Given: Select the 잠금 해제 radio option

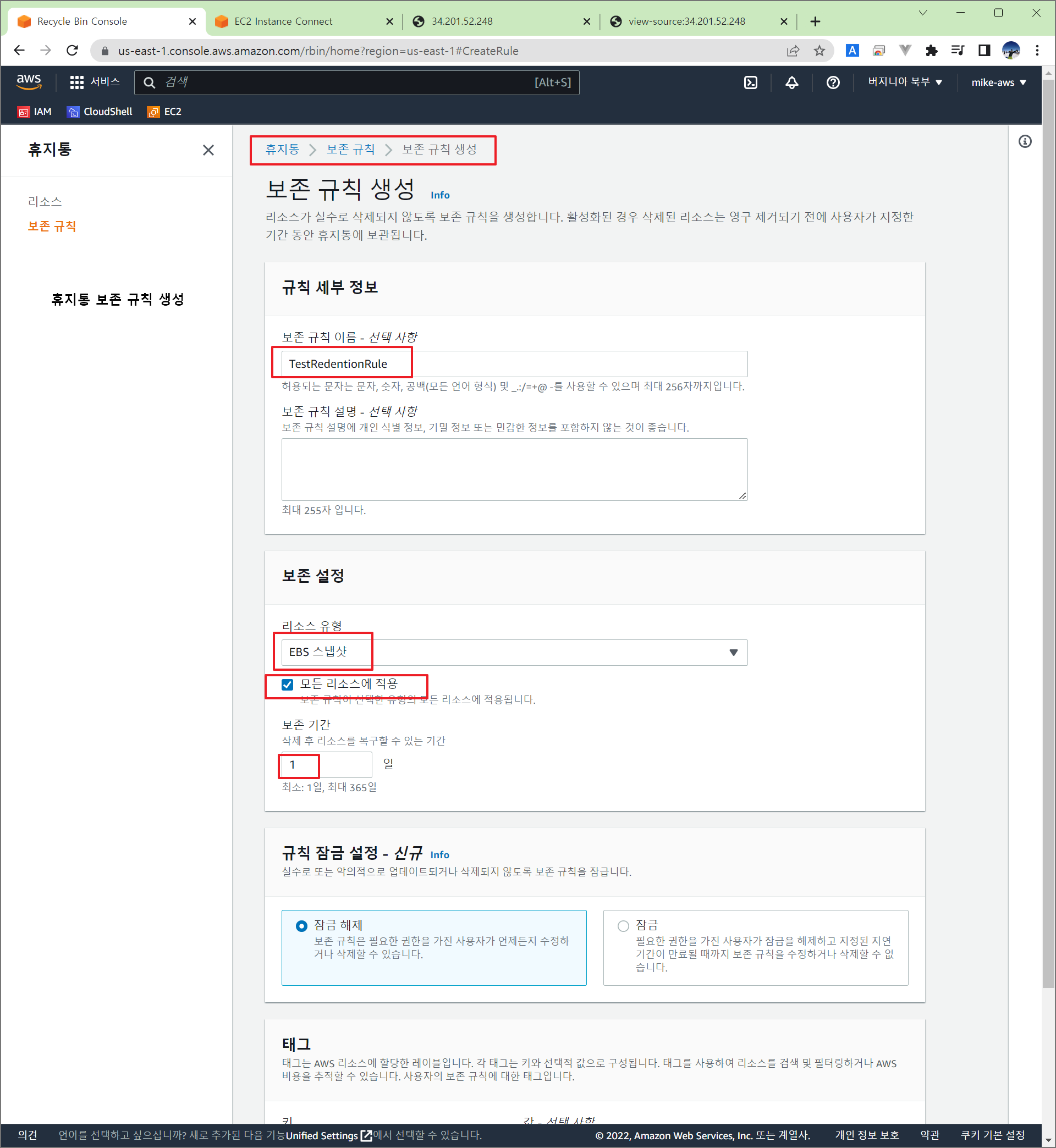Looking at the screenshot, I should tap(302, 926).
